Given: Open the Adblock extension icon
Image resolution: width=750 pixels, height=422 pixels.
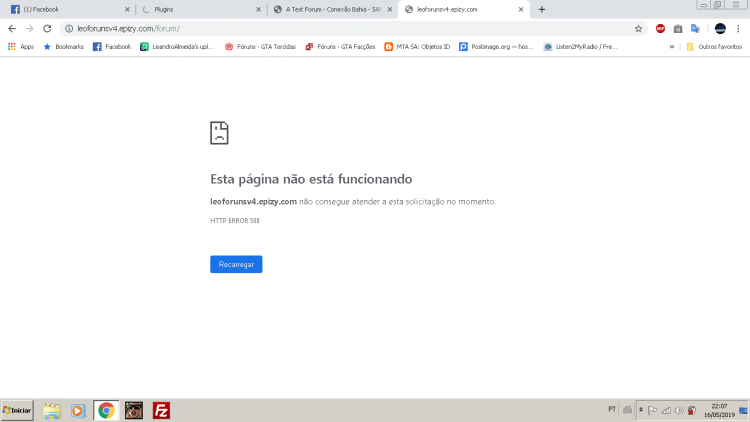Looking at the screenshot, I should [x=660, y=29].
